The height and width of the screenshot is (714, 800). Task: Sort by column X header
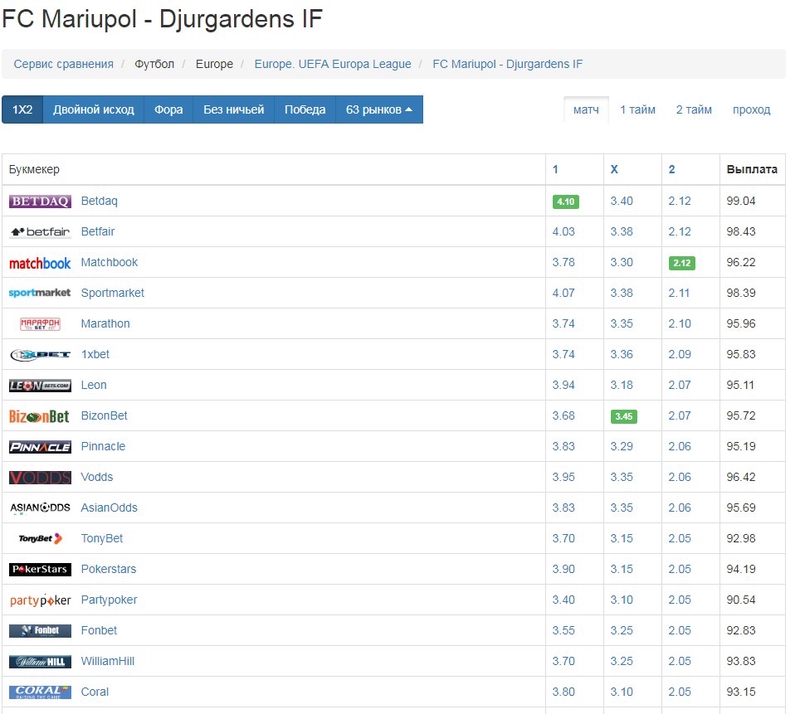614,169
